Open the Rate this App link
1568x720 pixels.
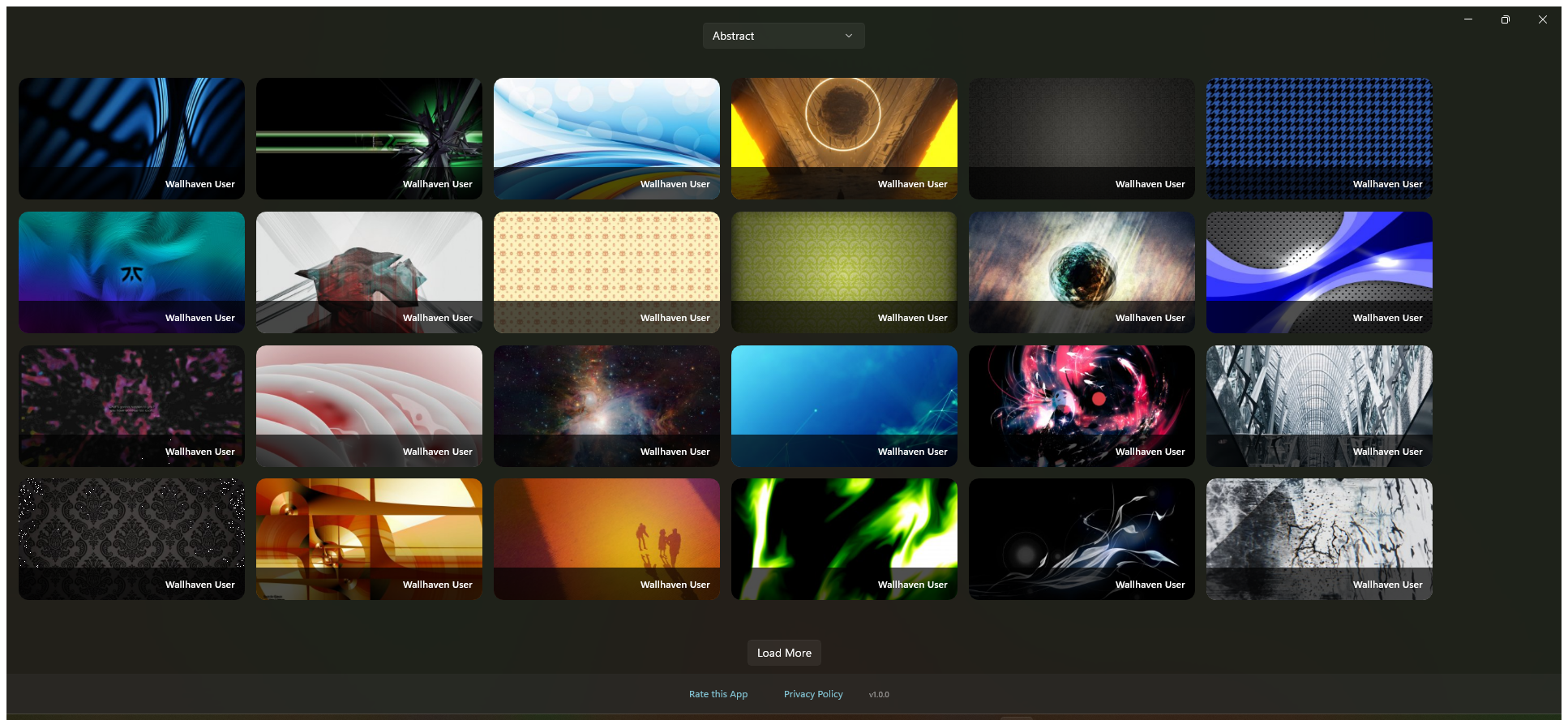click(718, 694)
